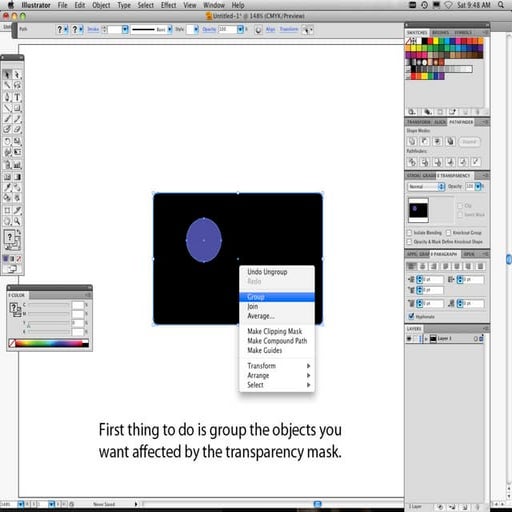Expand Layer 1 disclosure triangle

426,339
